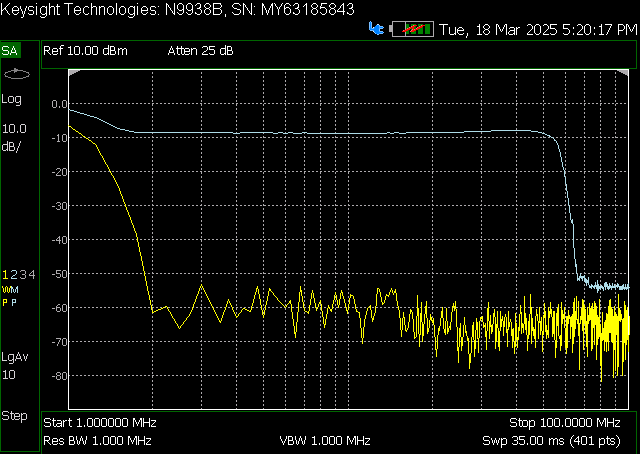640x454 pixels.
Task: Click the left reference triangle marker at graph top
Action: (x=74, y=73)
